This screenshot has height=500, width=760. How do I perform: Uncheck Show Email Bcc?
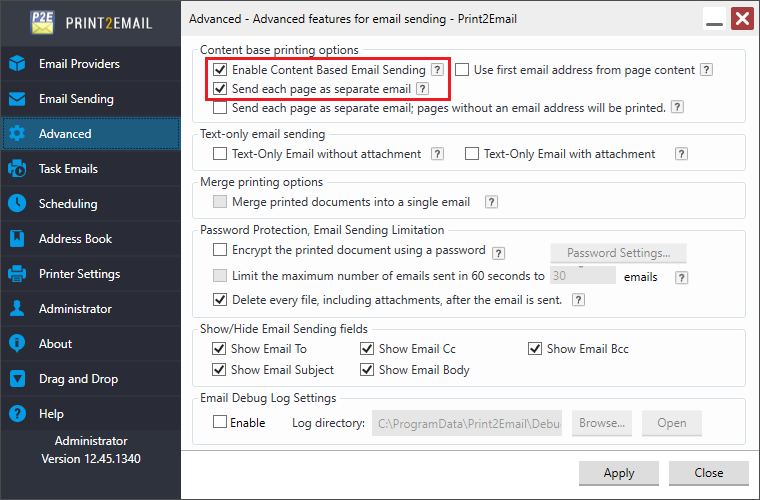click(x=535, y=349)
